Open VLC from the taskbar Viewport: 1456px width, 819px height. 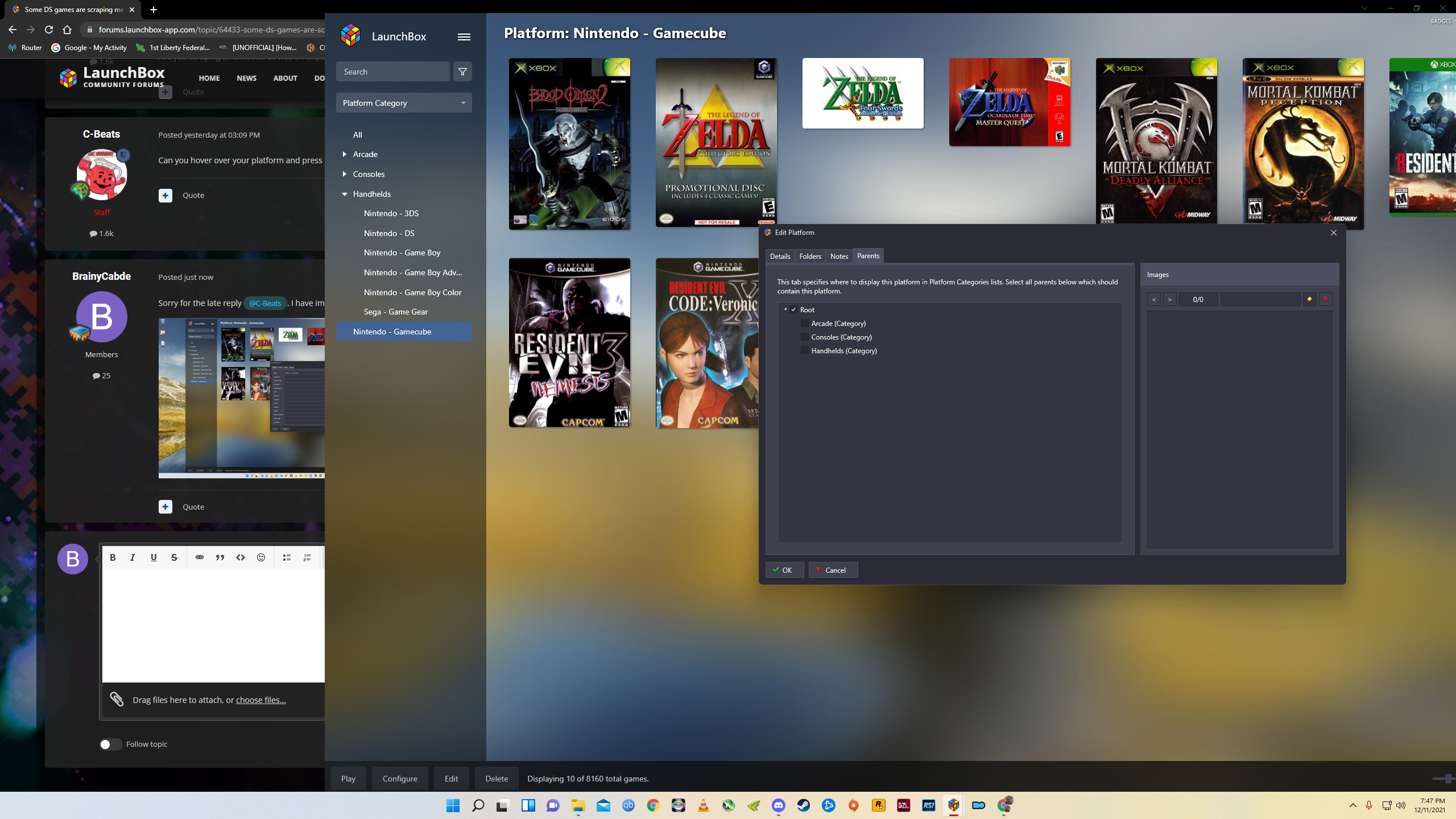point(704,805)
